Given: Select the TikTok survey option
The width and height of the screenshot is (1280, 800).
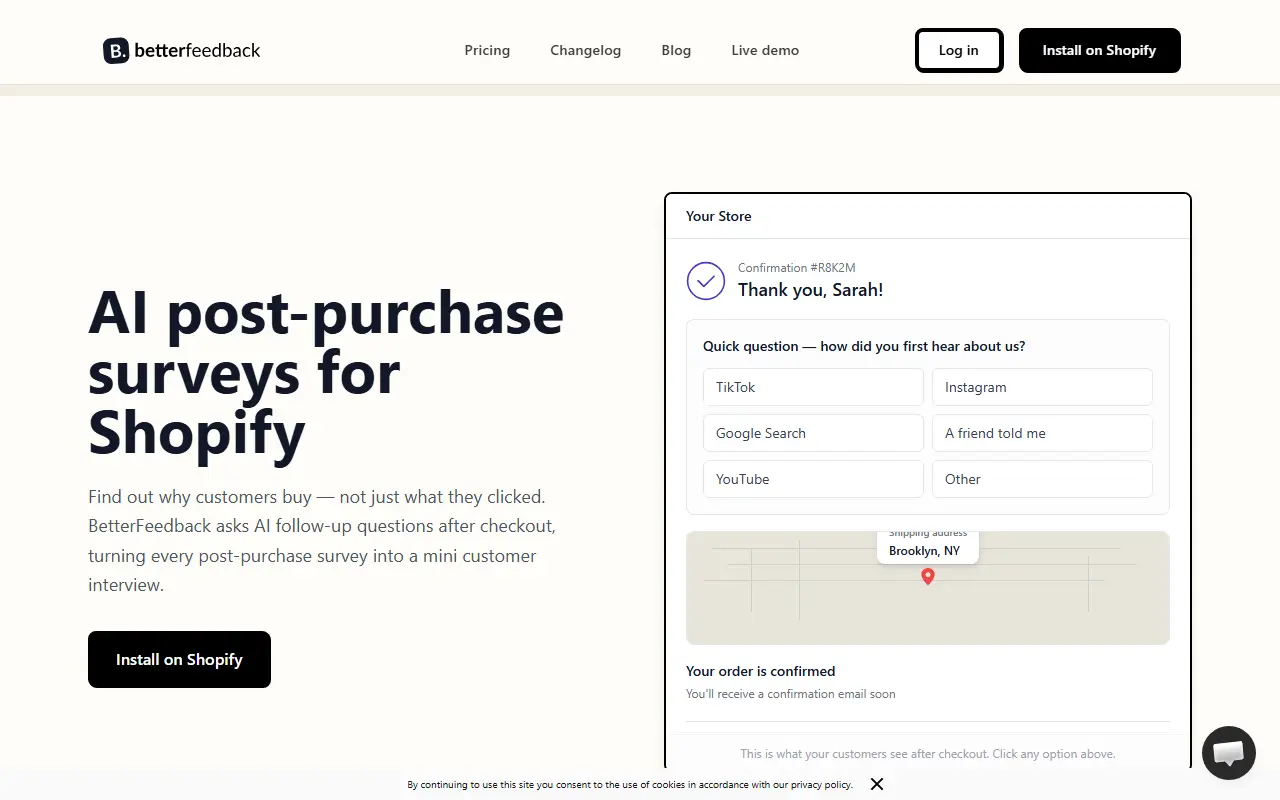Looking at the screenshot, I should pyautogui.click(x=813, y=387).
